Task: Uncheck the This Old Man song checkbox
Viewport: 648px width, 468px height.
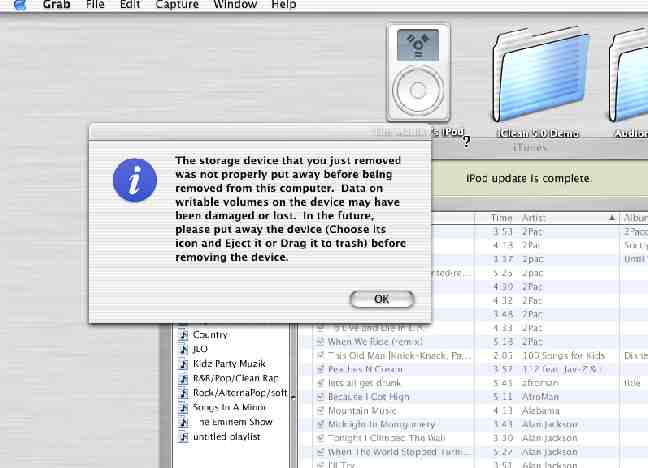Action: [x=320, y=356]
